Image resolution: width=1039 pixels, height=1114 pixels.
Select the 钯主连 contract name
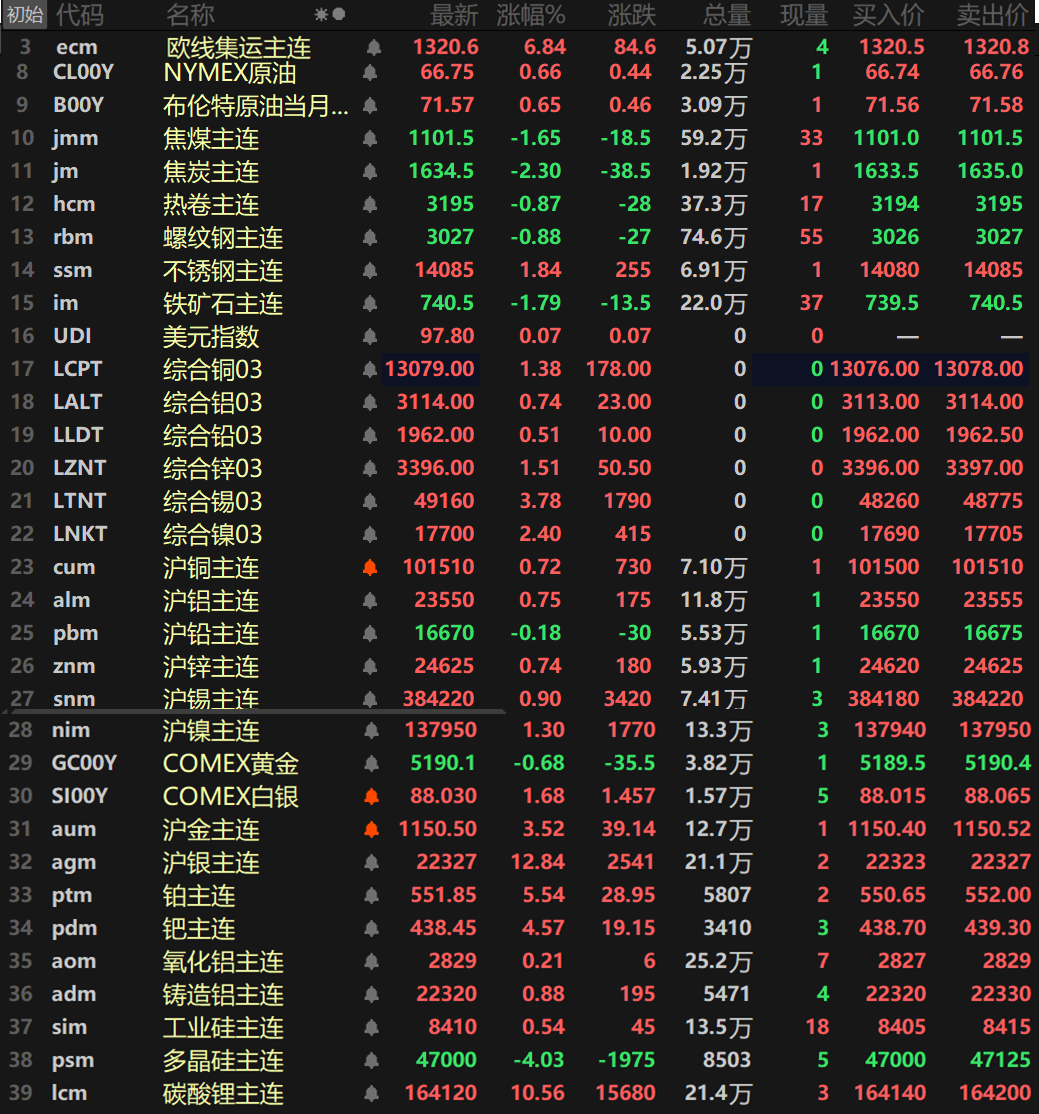[199, 929]
